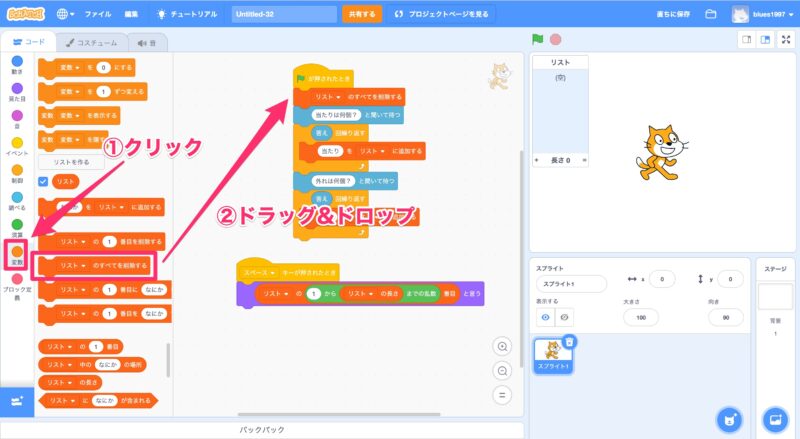
Task: Click the リストを作る button
Action: coord(70,161)
